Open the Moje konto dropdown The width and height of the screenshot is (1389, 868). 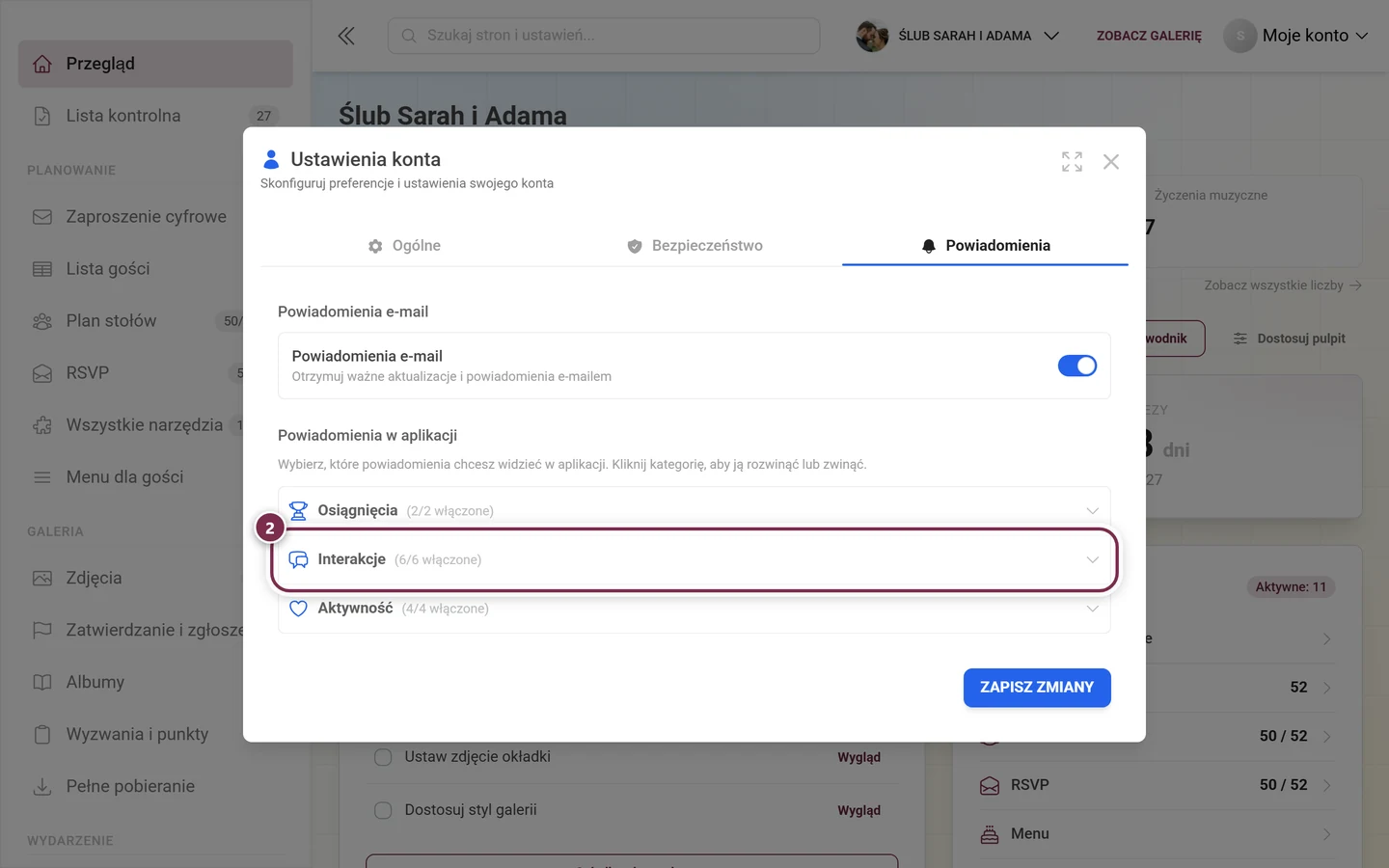point(1296,36)
